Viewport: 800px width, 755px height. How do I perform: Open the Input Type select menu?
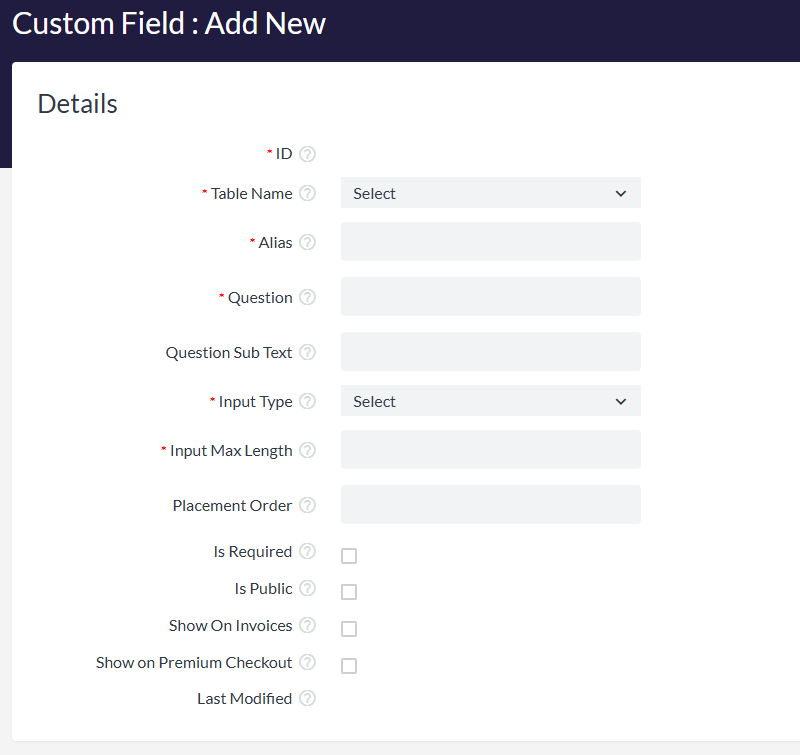tap(490, 401)
